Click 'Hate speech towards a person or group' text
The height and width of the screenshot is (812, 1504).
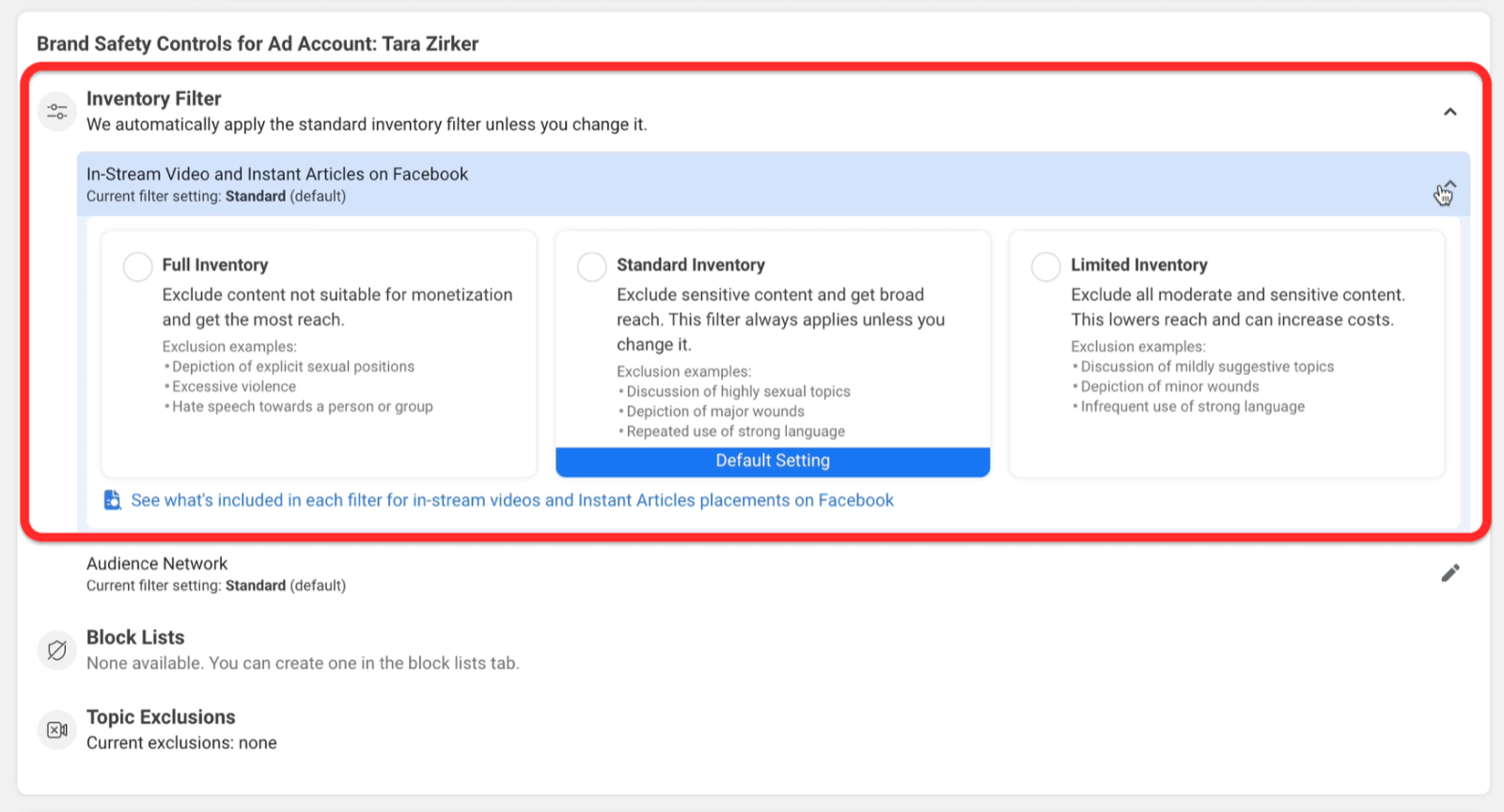coord(303,406)
